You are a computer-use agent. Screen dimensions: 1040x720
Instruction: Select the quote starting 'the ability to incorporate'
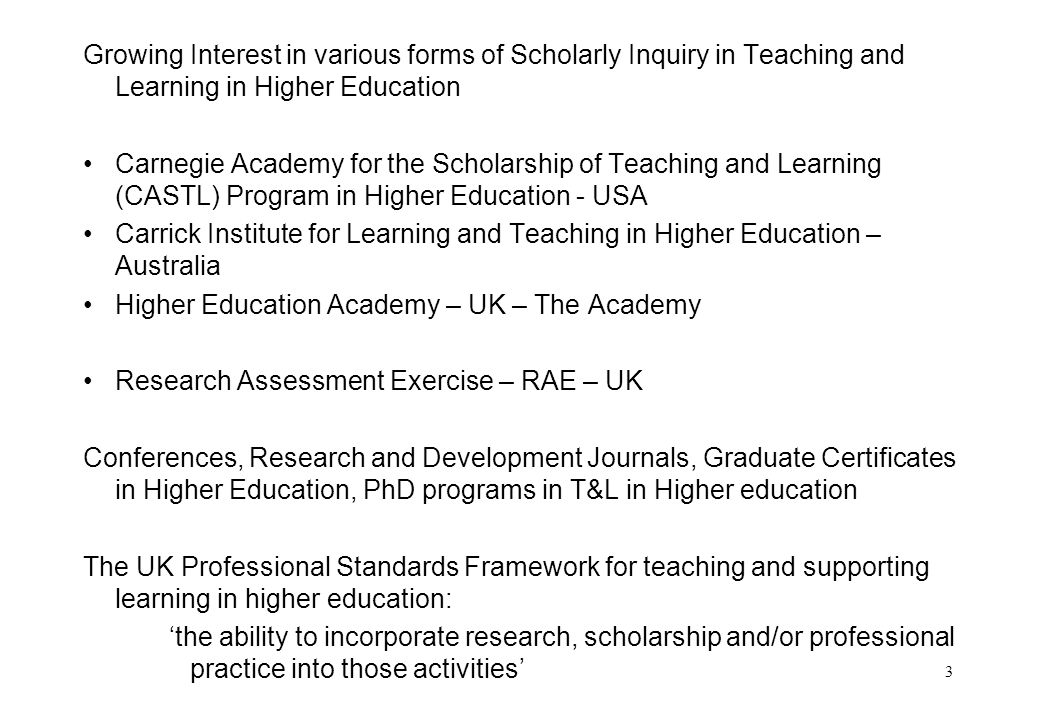coord(562,637)
